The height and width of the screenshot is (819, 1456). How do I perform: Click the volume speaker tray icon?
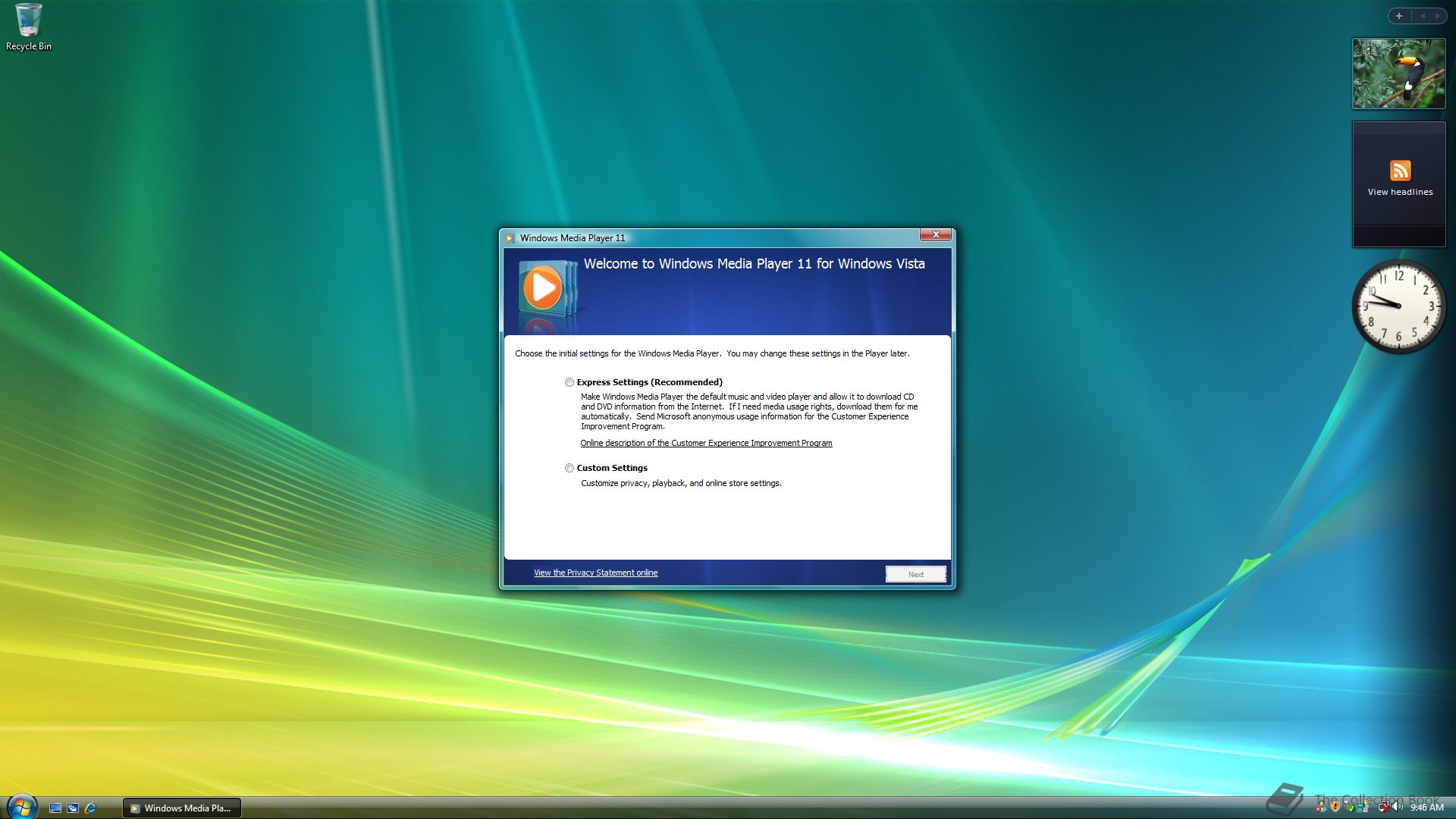(x=1396, y=807)
